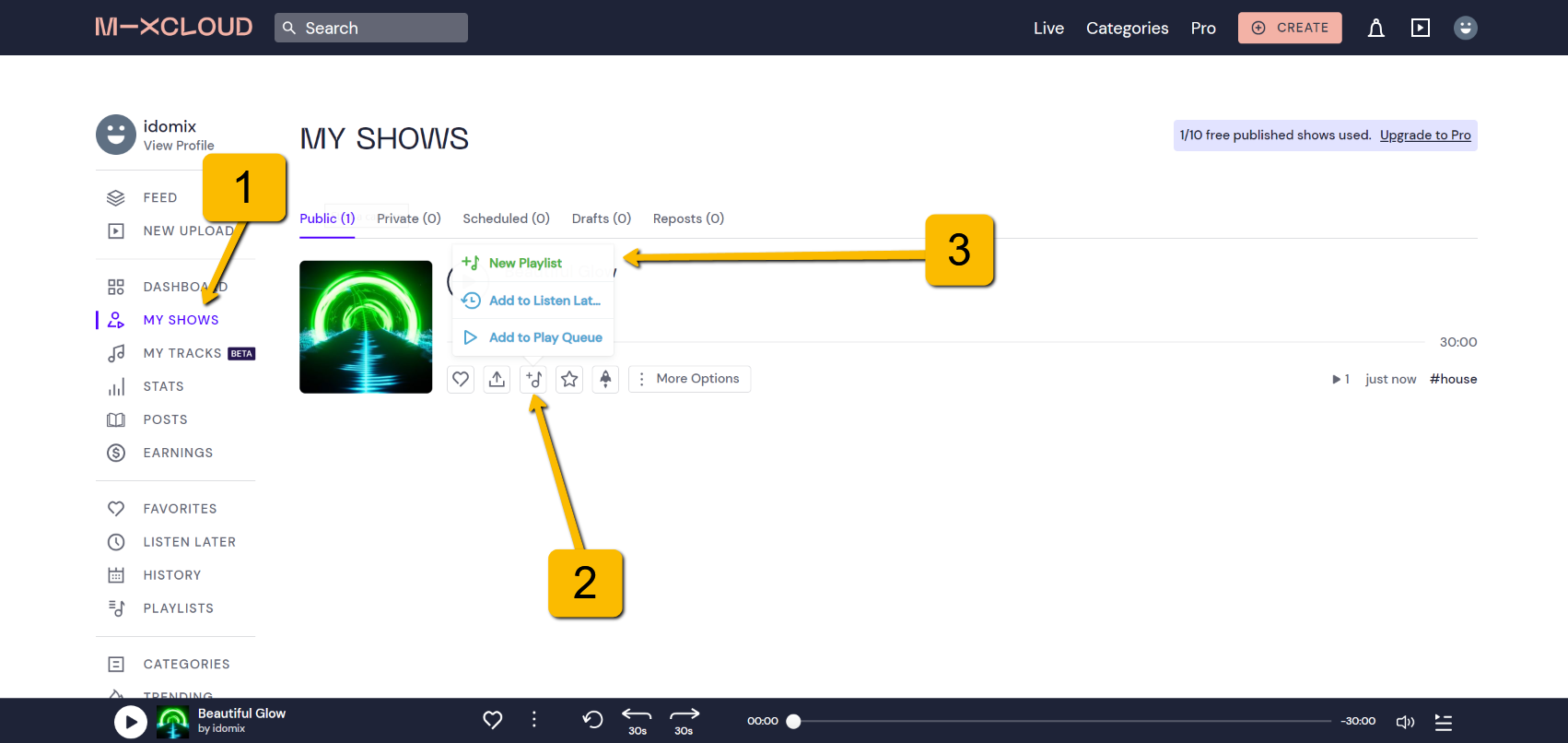Screen dimensions: 1568x743
Task: Click the playback progress slider handle
Action: (x=793, y=722)
